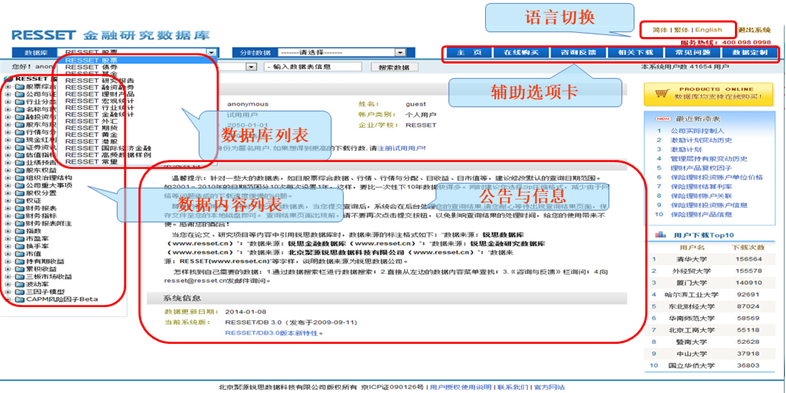
Task: Click the NEW badge beside 最近新添表
Action: [663, 119]
